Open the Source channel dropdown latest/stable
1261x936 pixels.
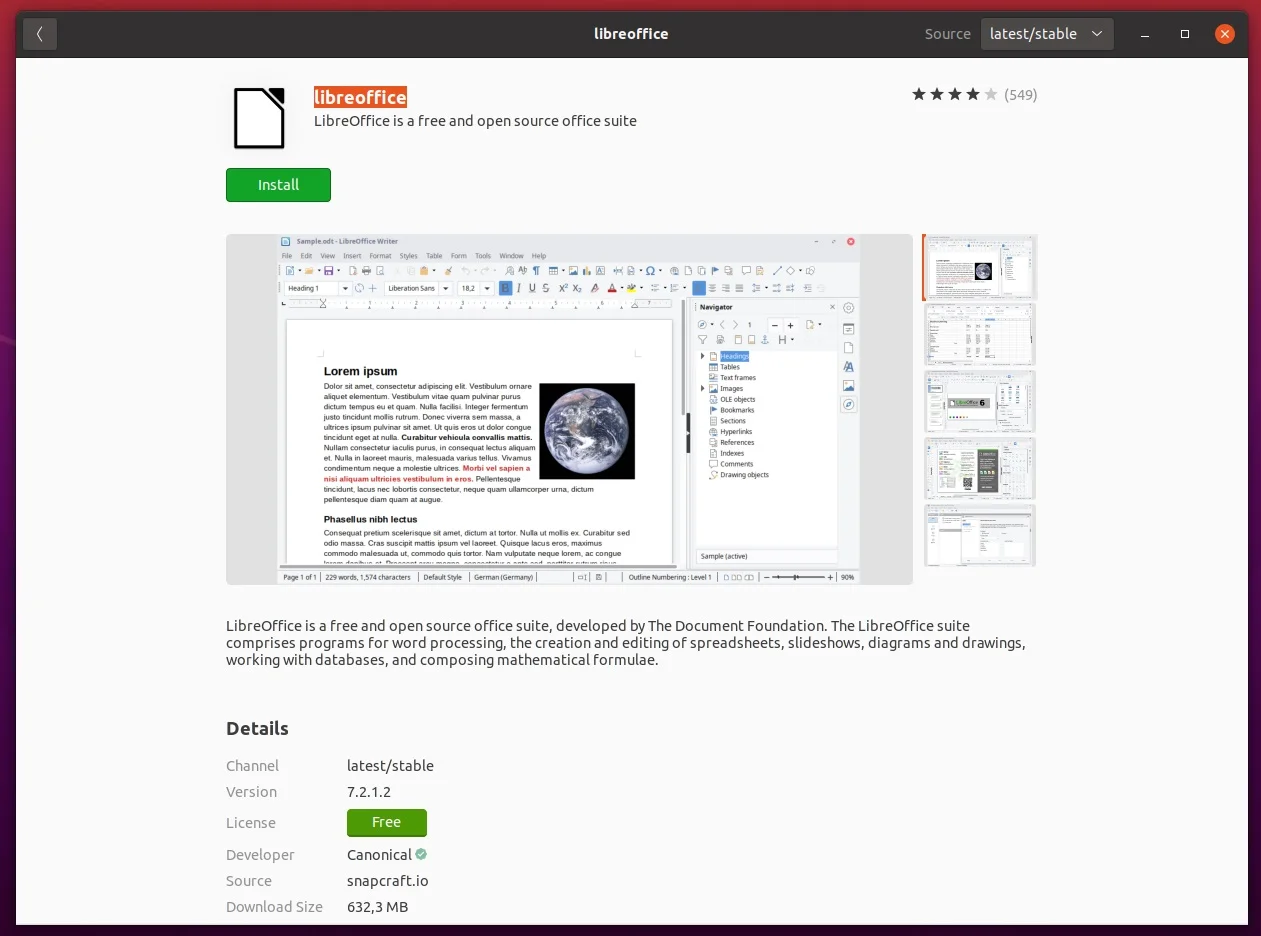coord(1047,34)
